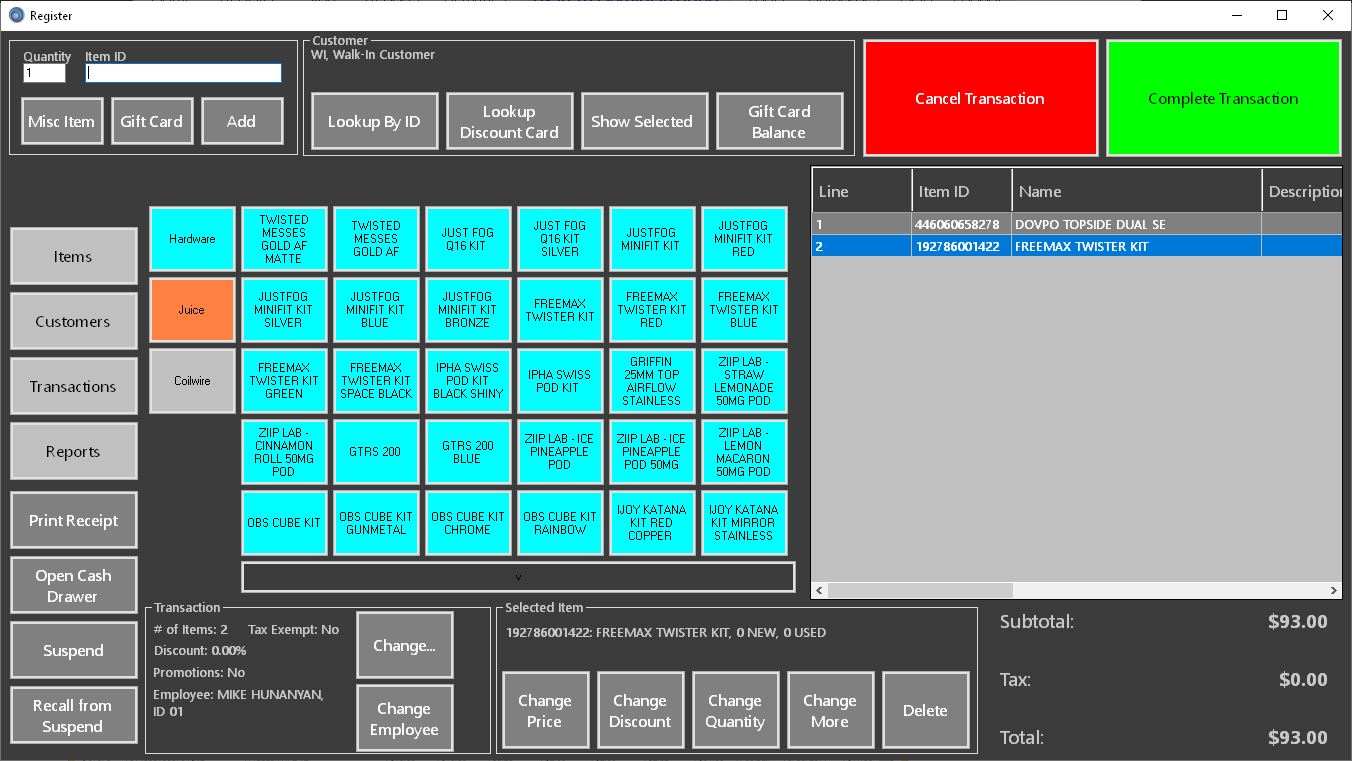Viewport: 1352px width, 761px height.
Task: Select the Hardware category tab
Action: tap(192, 239)
